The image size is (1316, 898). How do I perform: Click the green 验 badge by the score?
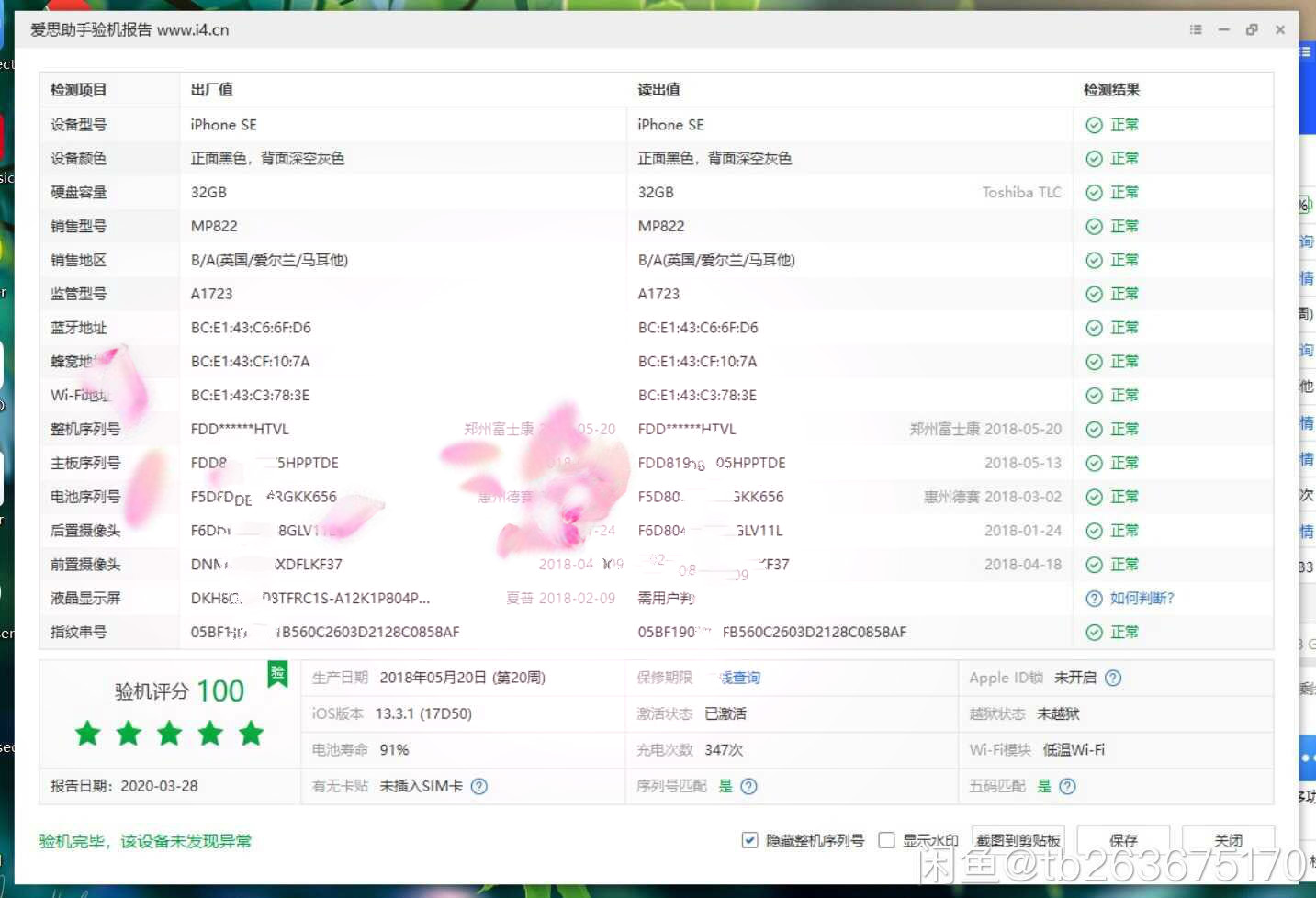coord(277,674)
